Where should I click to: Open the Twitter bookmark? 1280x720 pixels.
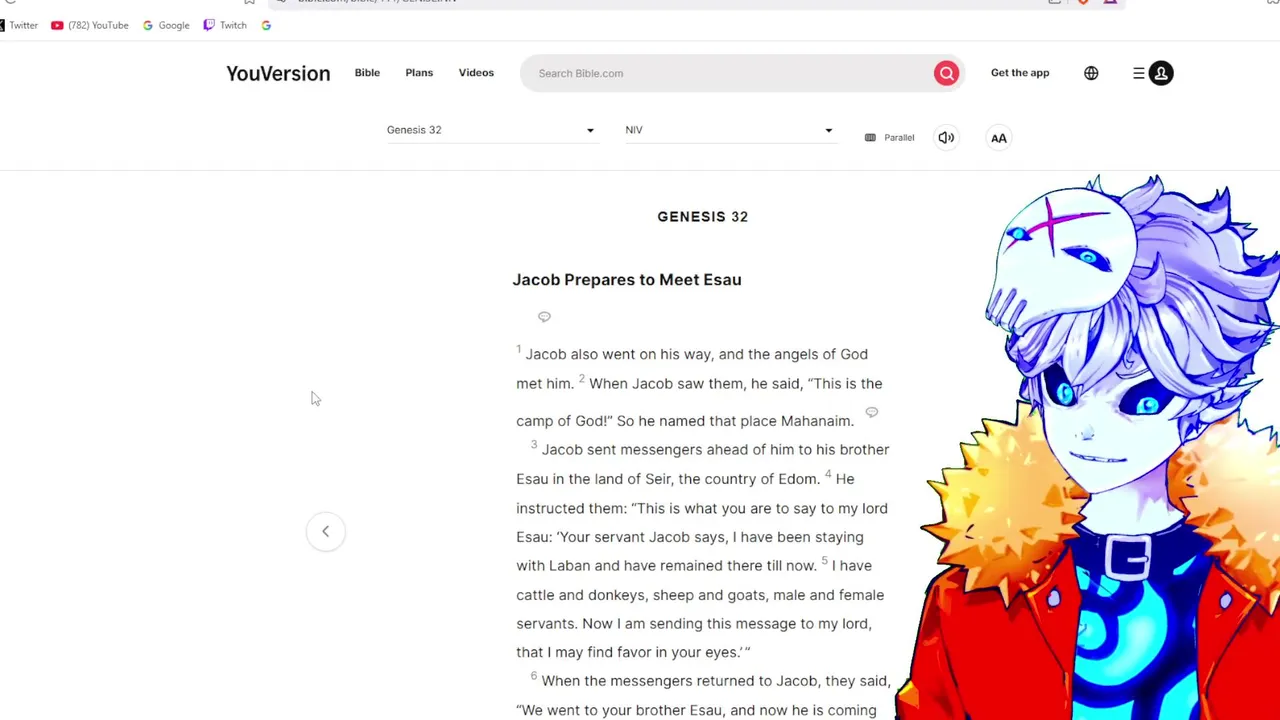[18, 25]
